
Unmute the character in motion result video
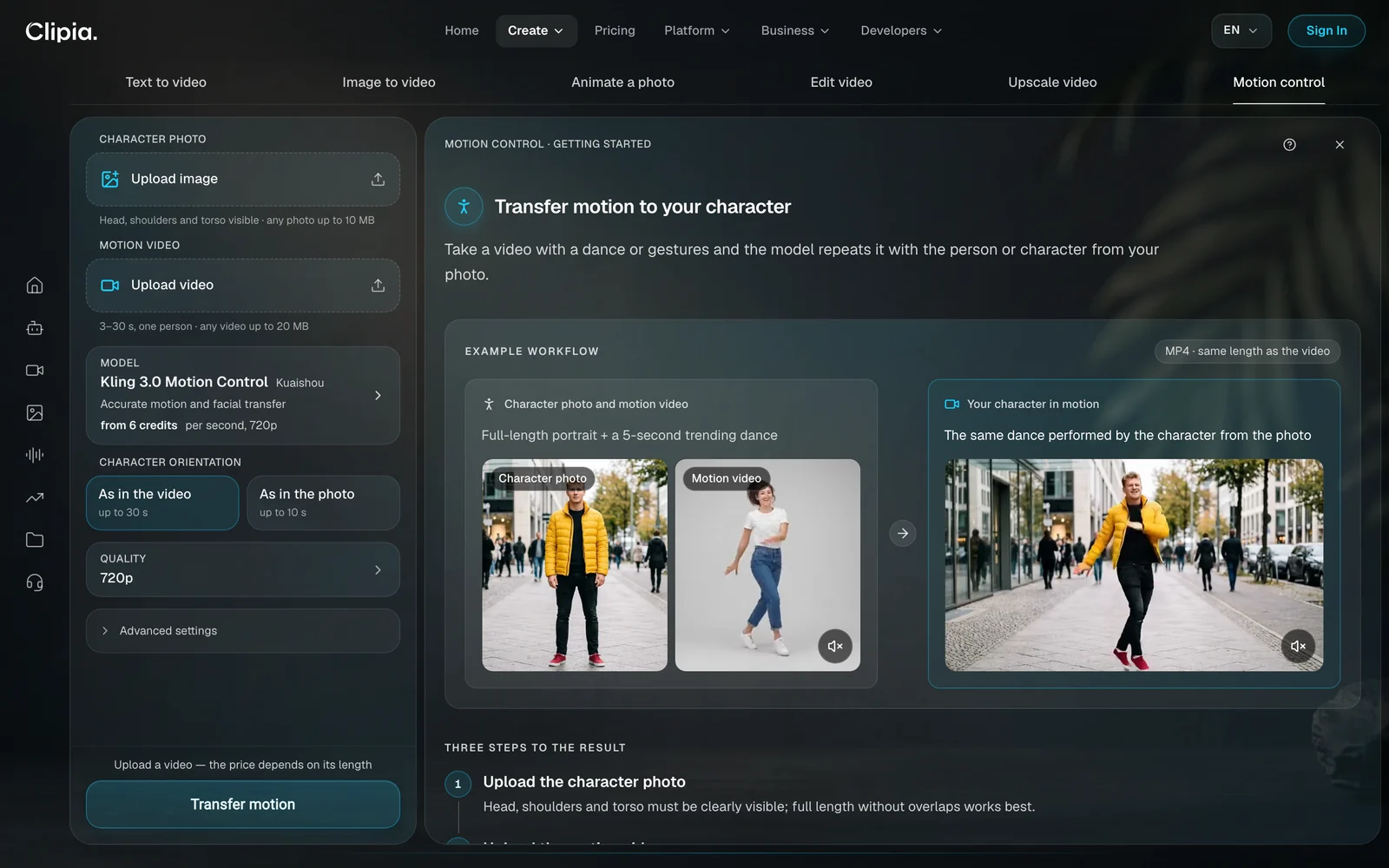[1298, 646]
